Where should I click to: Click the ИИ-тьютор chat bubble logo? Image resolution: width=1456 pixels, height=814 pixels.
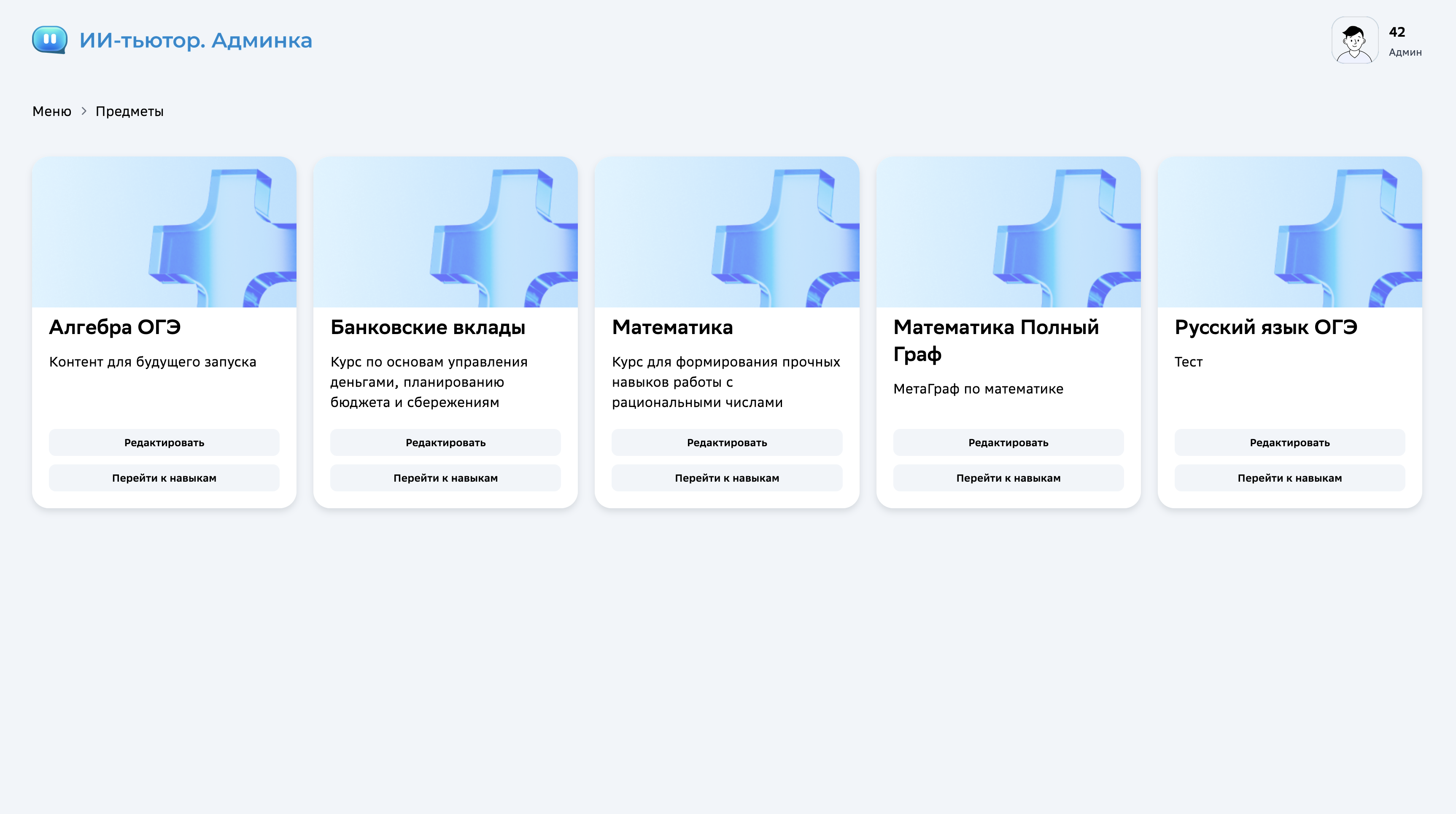pos(50,40)
